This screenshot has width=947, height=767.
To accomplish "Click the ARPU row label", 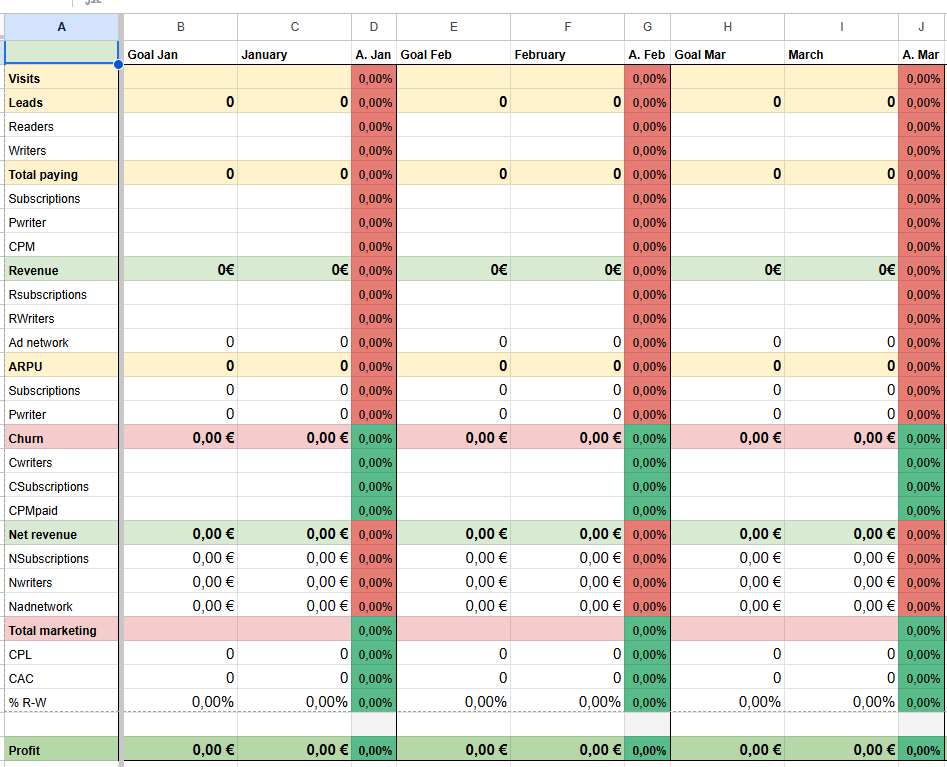I will coord(61,366).
